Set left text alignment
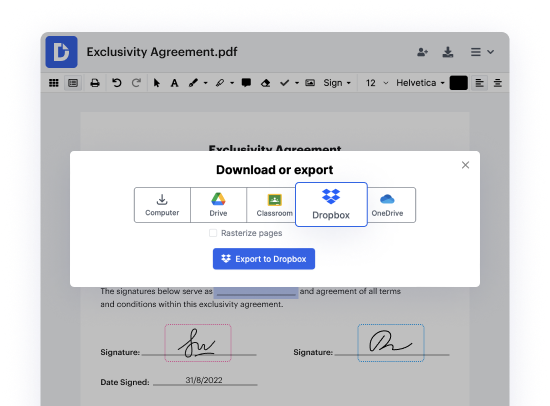This screenshot has height=406, width=550. 479,83
